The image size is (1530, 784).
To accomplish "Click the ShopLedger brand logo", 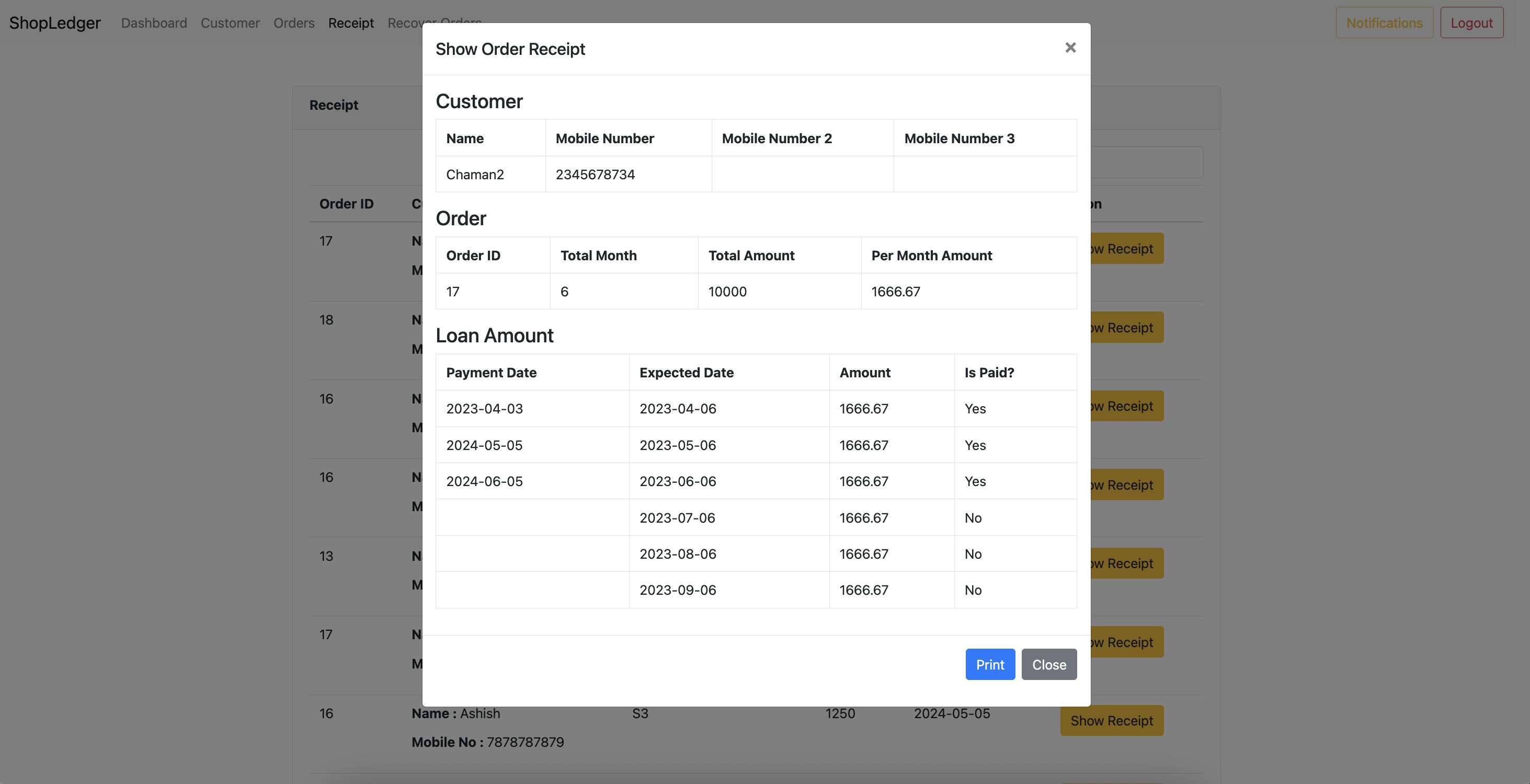I will [x=54, y=22].
